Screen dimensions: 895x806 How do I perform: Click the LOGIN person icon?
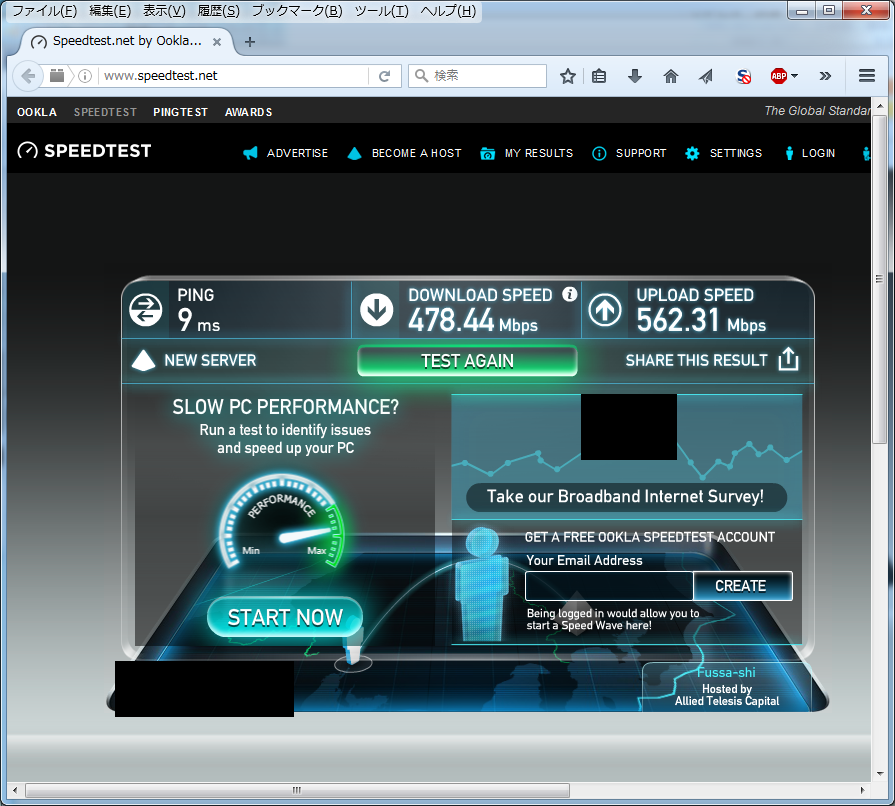(789, 153)
